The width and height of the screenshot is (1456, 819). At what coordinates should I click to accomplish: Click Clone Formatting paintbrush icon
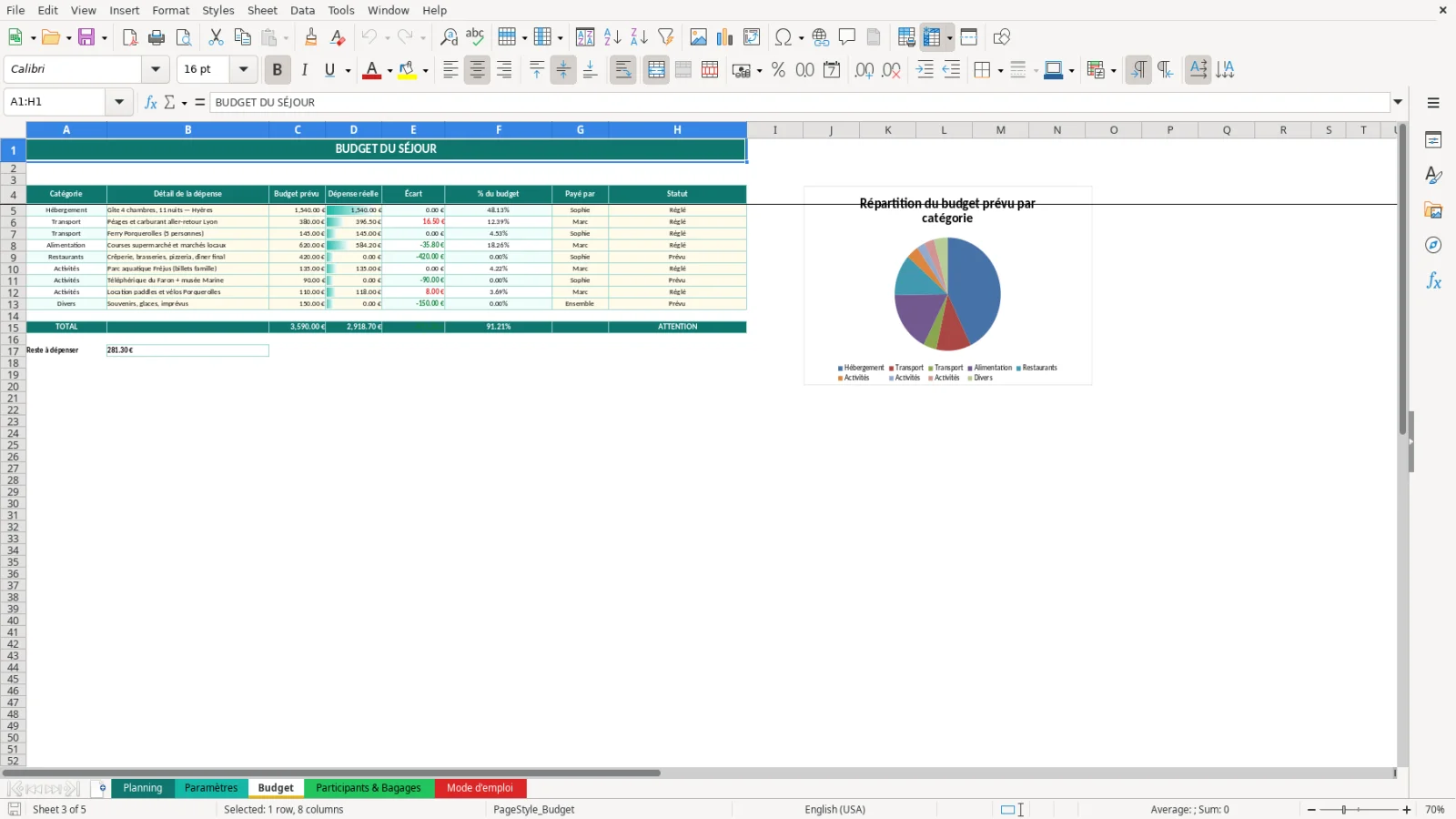pos(311,37)
